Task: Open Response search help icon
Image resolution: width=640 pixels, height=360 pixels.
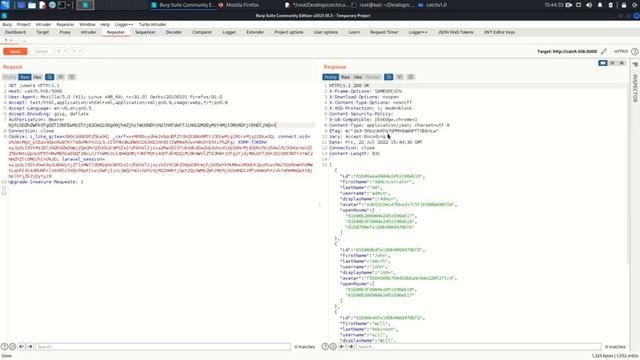Action: 325,347
